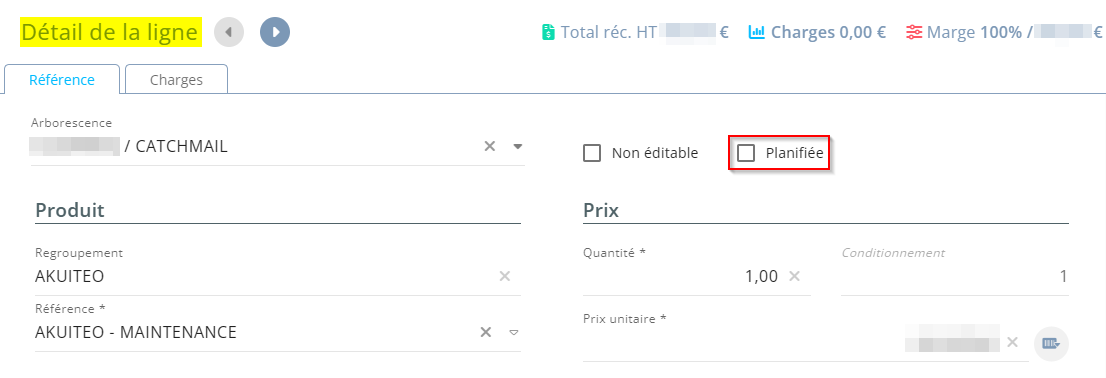Open the Référence dropdown list
This screenshot has height=378, width=1106.
point(514,332)
